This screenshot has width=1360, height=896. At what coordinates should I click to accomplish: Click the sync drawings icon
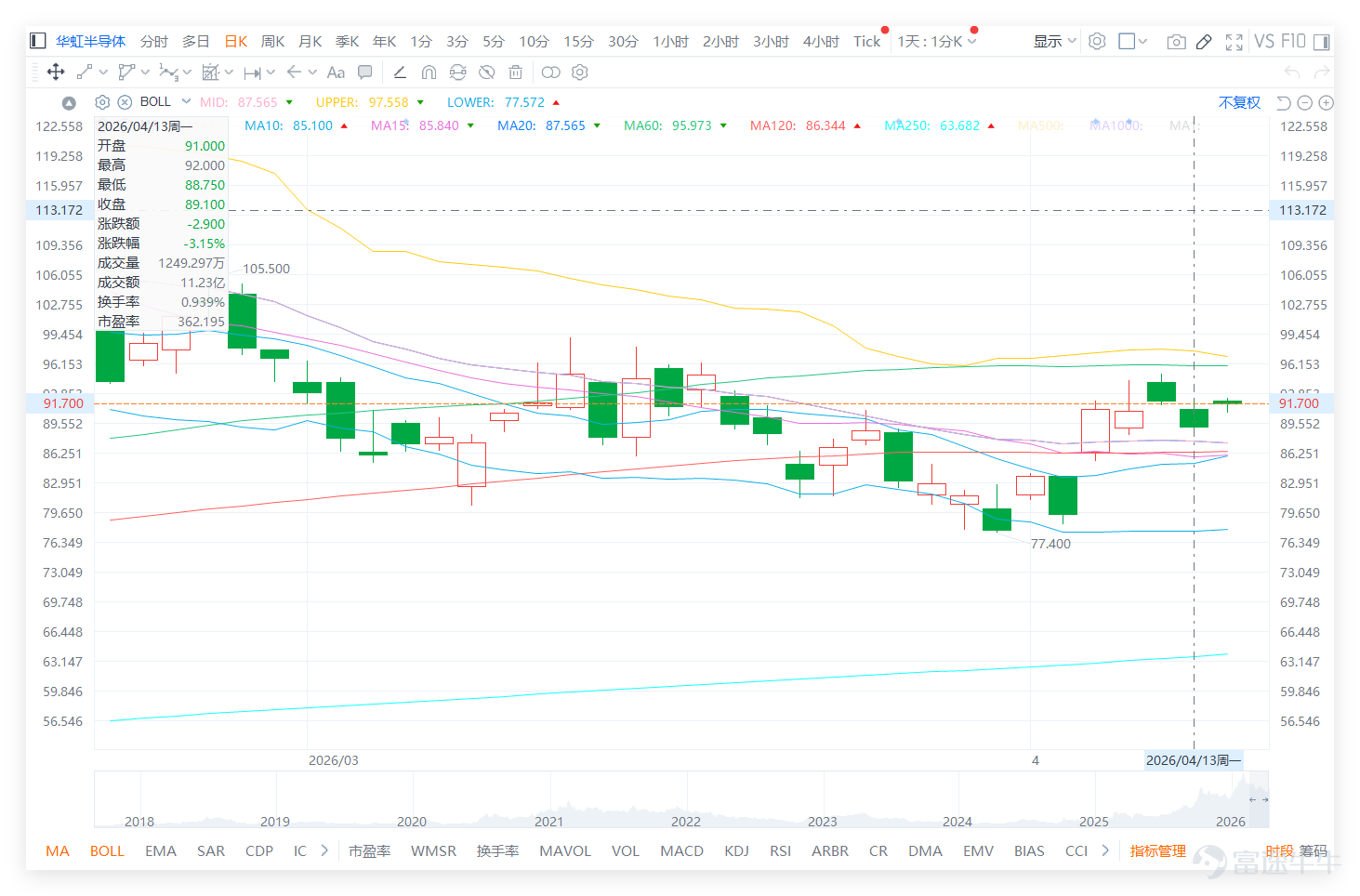pos(457,72)
